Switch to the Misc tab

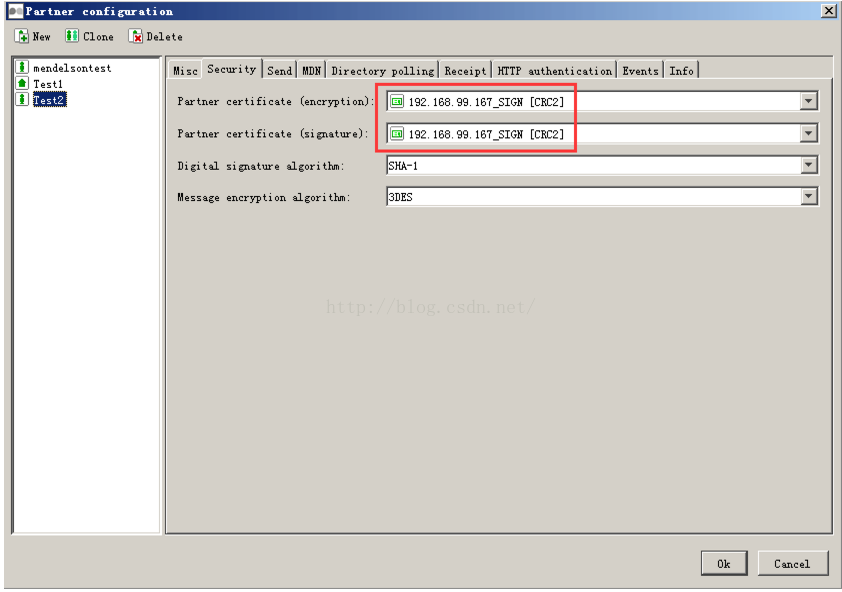coord(185,70)
